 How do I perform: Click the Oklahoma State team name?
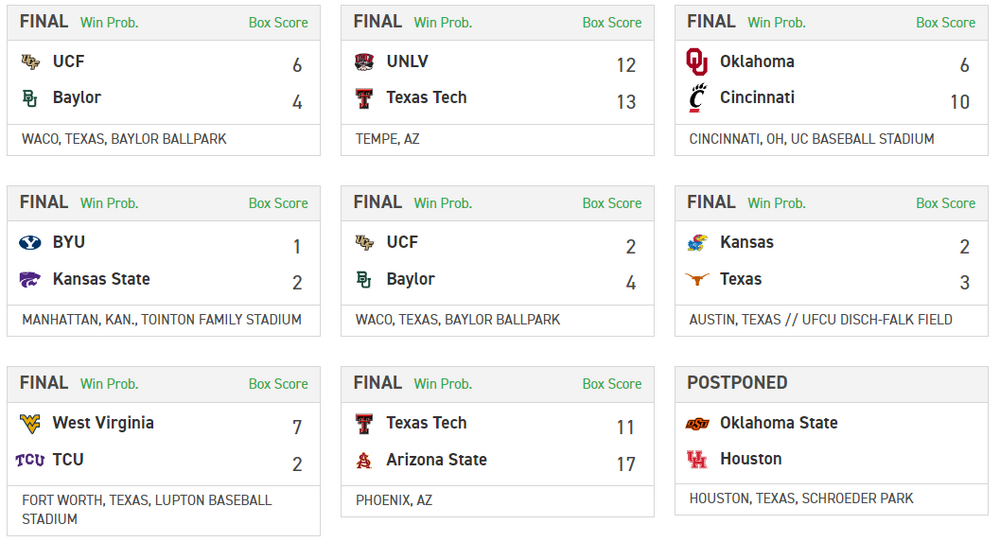coord(778,423)
